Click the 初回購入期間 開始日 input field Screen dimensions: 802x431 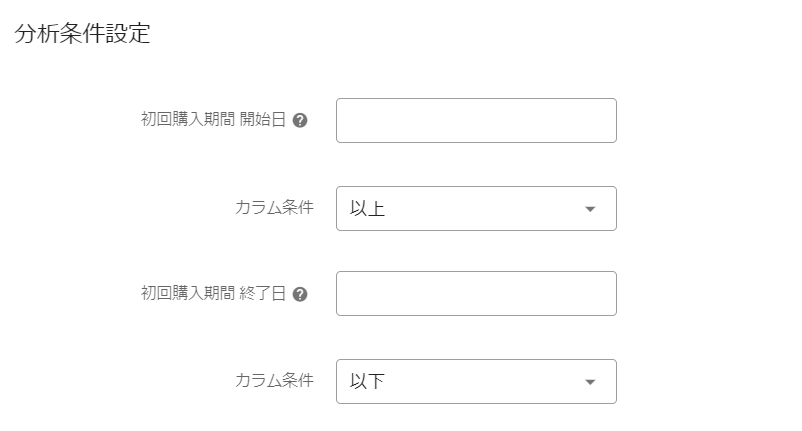pos(476,120)
